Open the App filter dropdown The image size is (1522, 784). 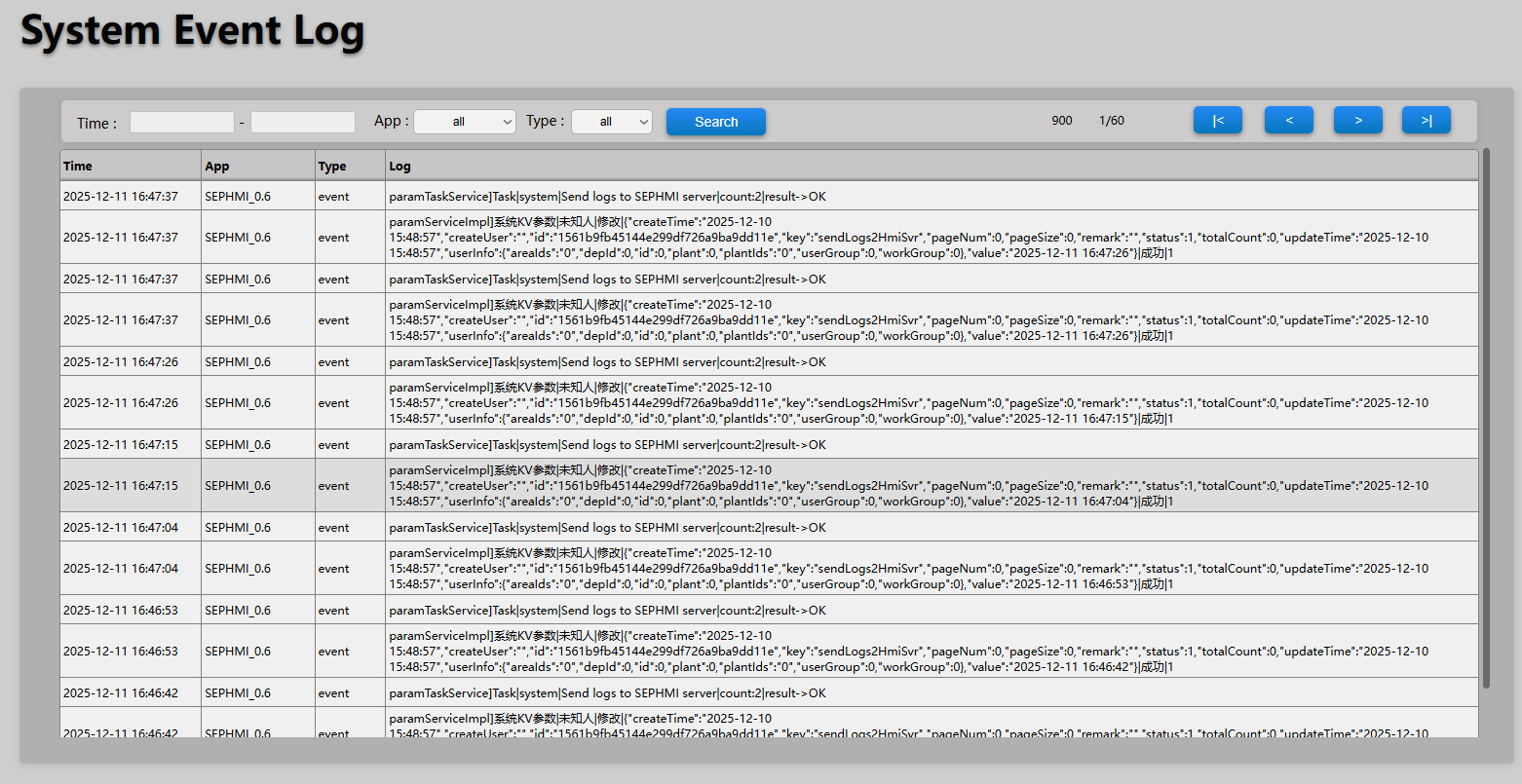[x=465, y=122]
